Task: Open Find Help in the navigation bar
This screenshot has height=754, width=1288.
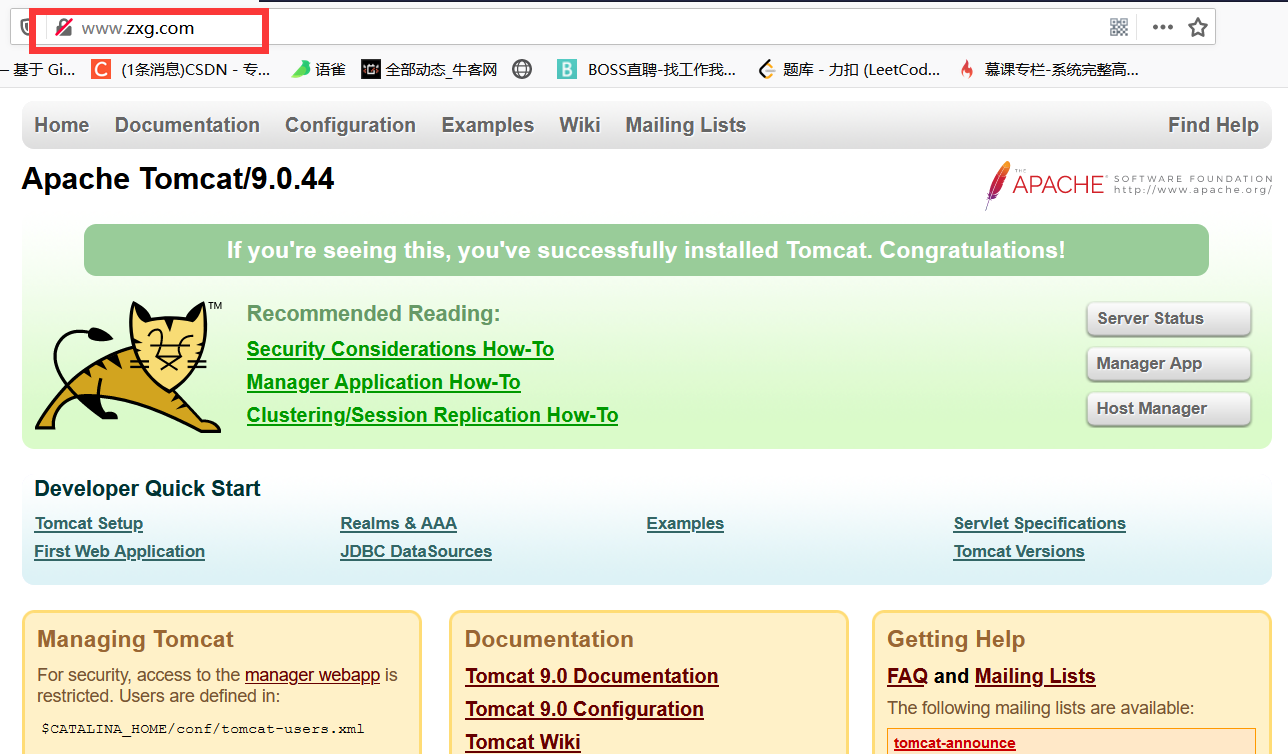Action: [1213, 125]
